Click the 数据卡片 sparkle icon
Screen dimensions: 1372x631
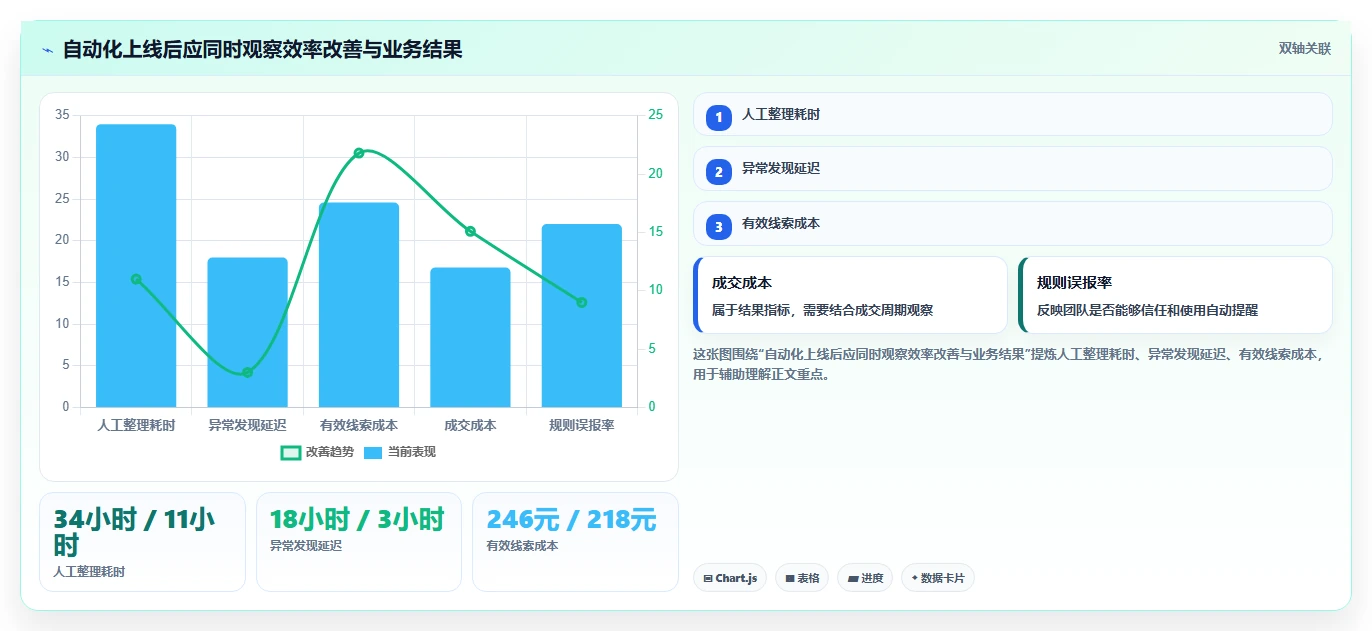pyautogui.click(x=914, y=578)
